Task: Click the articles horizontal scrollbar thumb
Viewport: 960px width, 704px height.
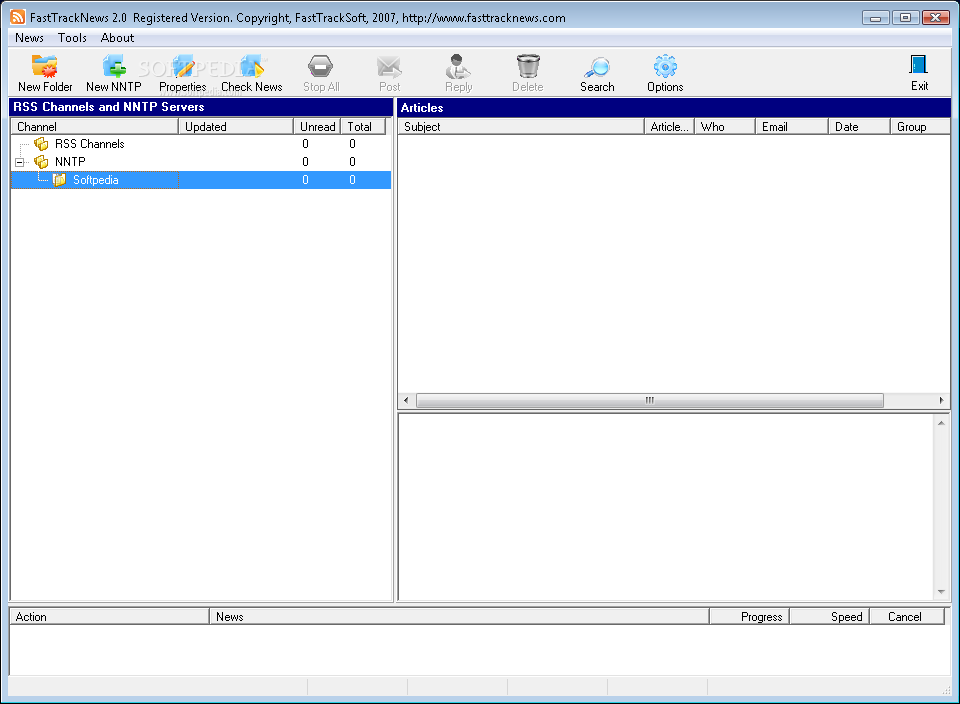Action: pyautogui.click(x=650, y=400)
